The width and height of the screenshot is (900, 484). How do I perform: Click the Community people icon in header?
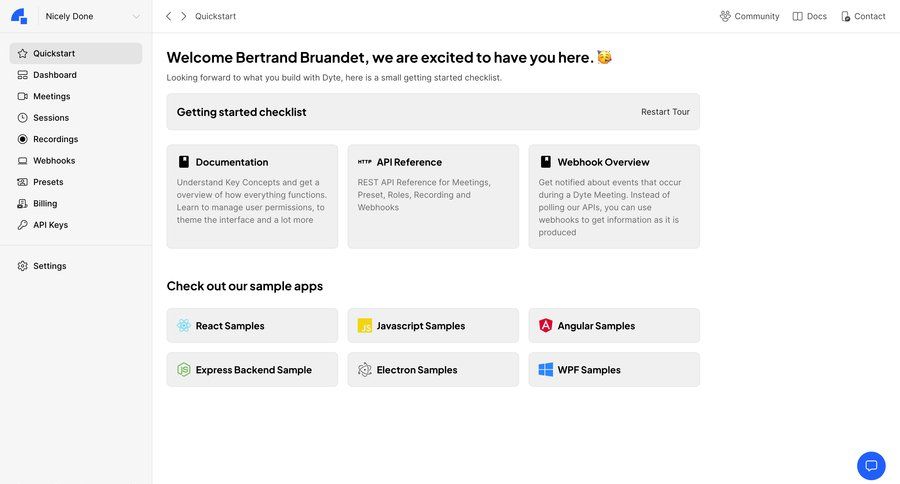click(x=726, y=16)
